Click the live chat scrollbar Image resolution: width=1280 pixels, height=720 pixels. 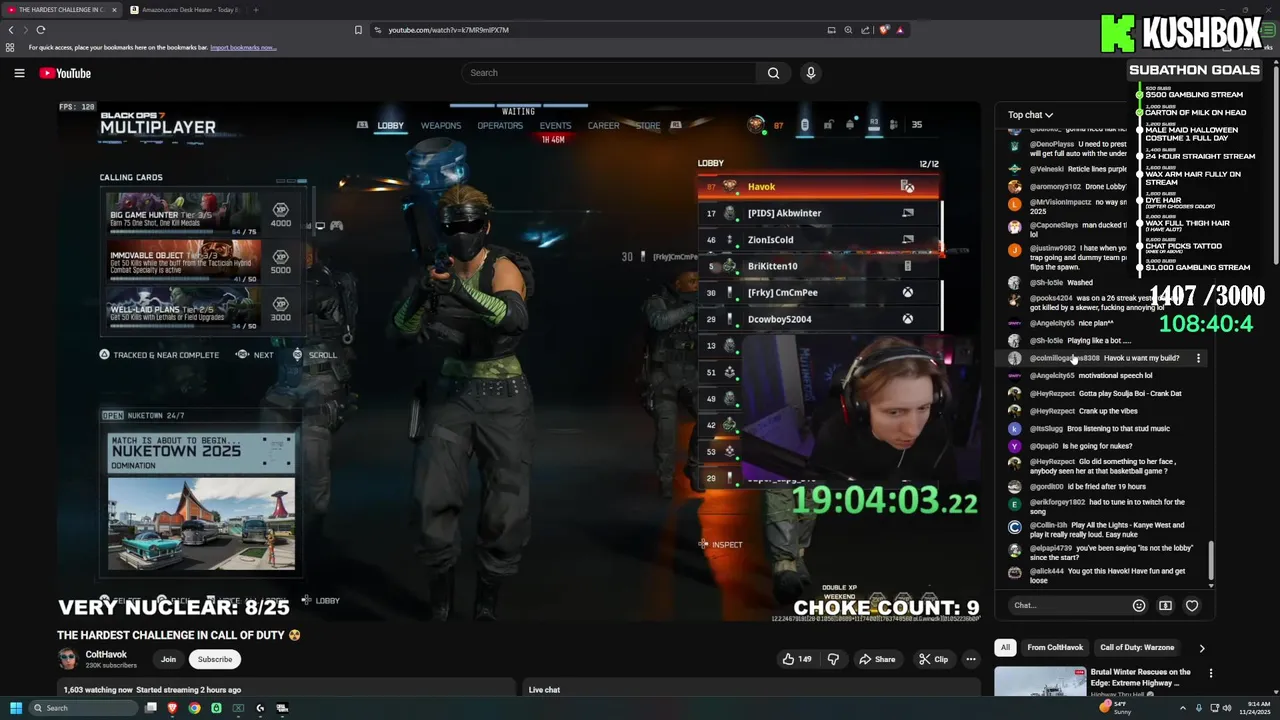click(1211, 562)
